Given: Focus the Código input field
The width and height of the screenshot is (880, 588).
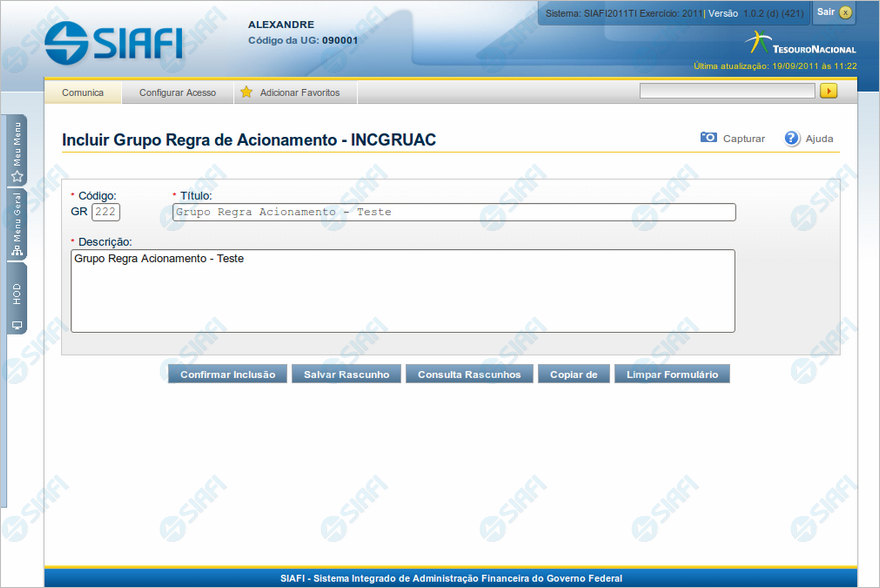Looking at the screenshot, I should pos(105,212).
